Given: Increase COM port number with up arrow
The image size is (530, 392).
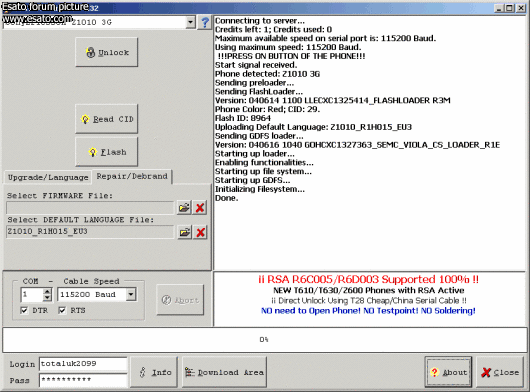Looking at the screenshot, I should coord(48,291).
